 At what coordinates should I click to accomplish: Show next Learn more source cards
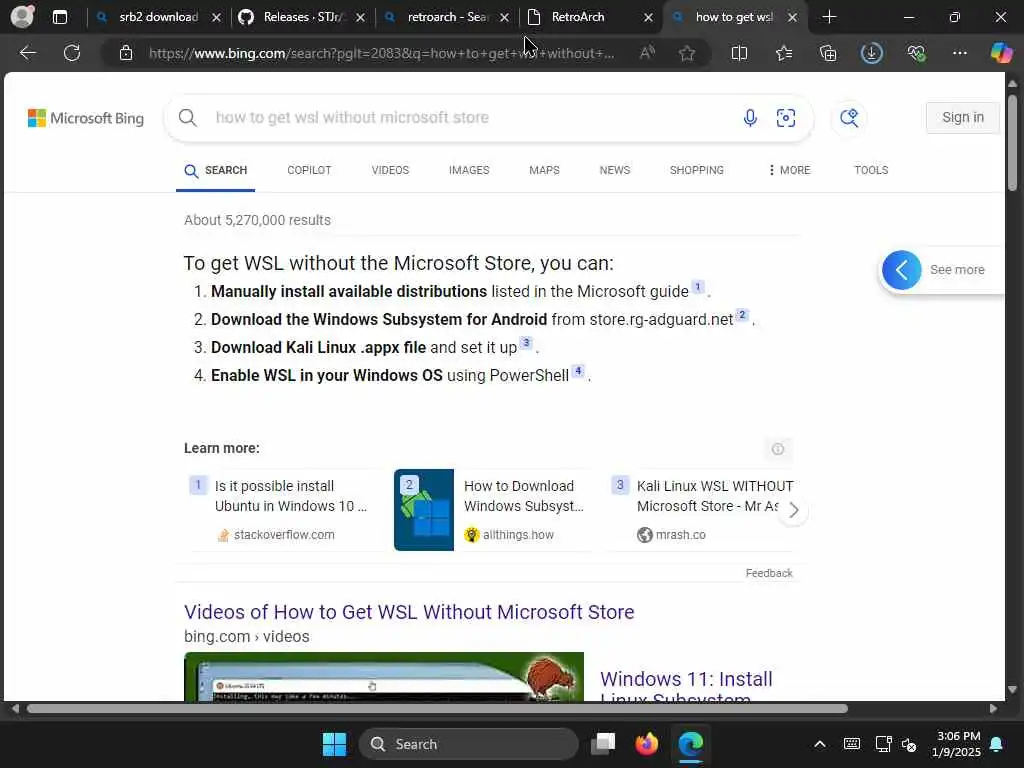(x=793, y=510)
